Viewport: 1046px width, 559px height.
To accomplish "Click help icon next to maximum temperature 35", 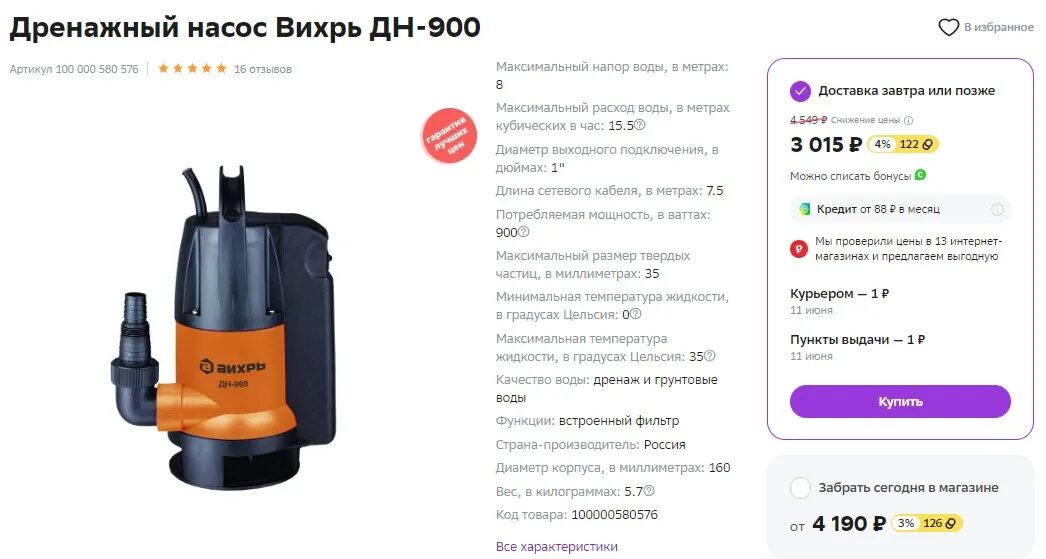I will (710, 356).
